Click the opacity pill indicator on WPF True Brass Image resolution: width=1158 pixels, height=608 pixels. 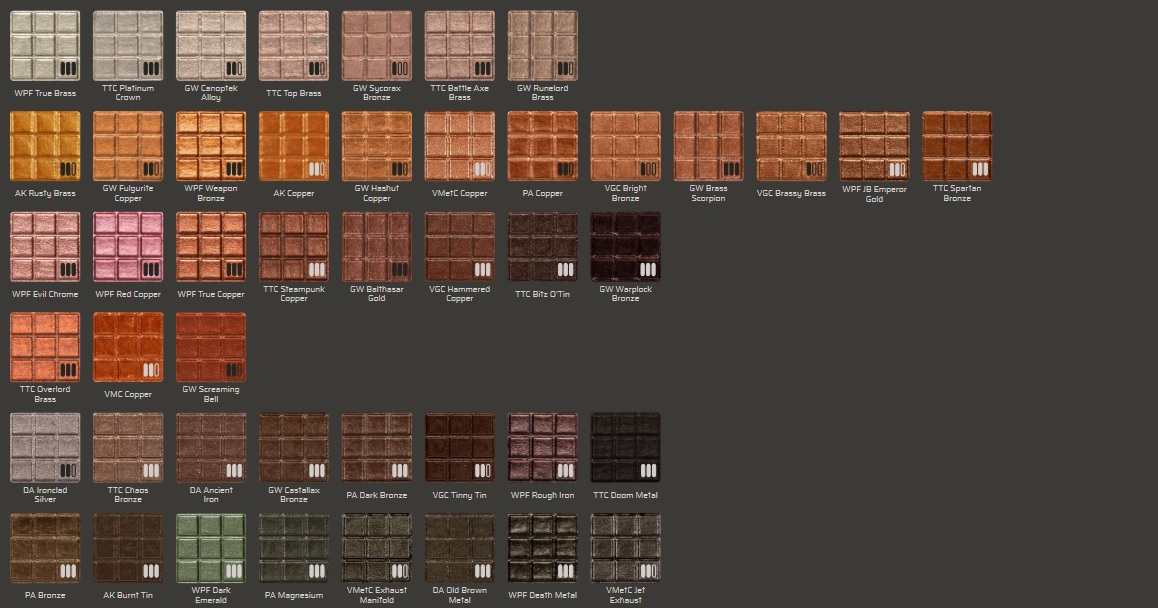(x=68, y=69)
